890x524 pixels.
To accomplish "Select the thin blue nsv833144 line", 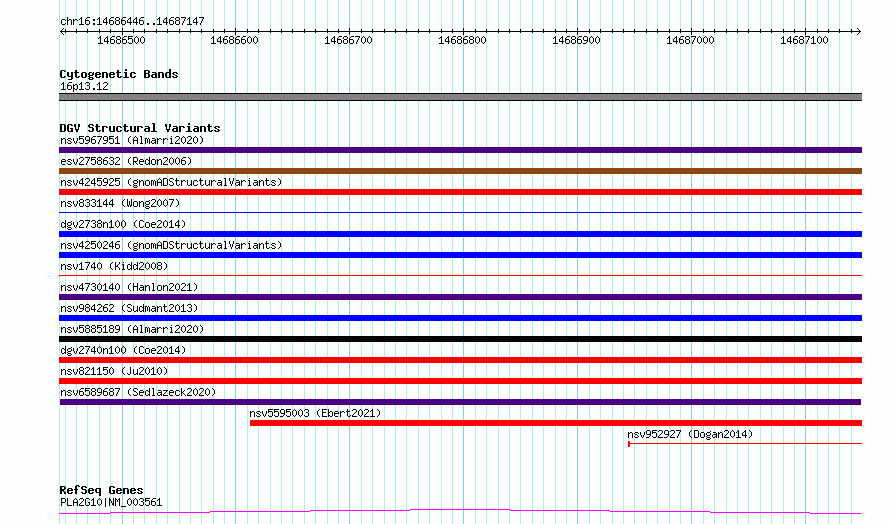I will point(460,212).
